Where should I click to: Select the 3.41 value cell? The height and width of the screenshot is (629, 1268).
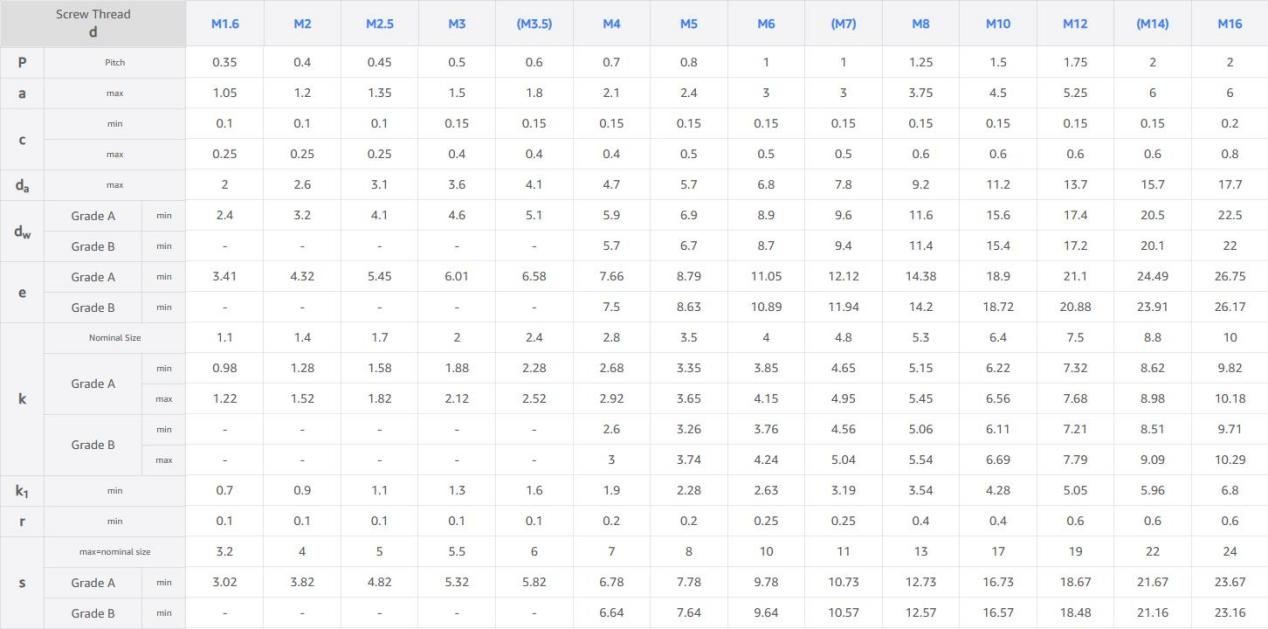(224, 277)
